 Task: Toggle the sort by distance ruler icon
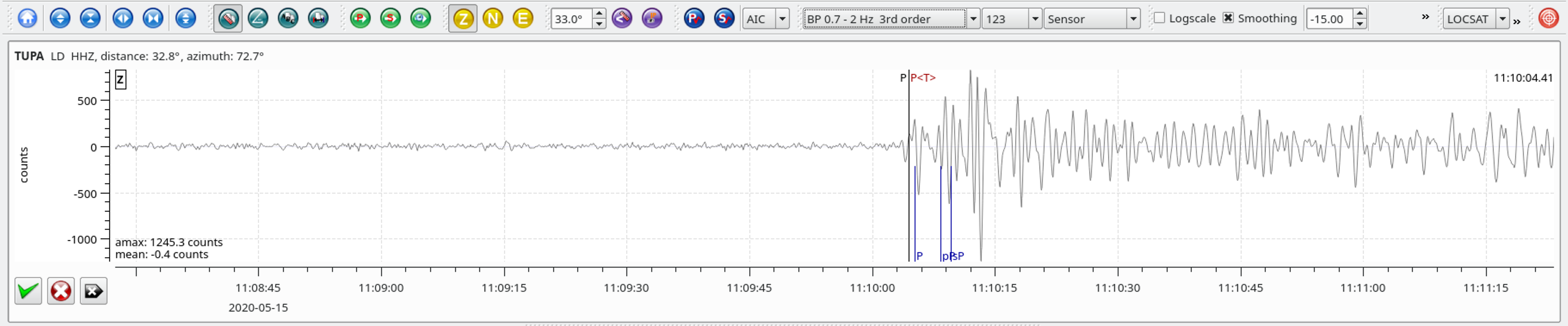228,18
